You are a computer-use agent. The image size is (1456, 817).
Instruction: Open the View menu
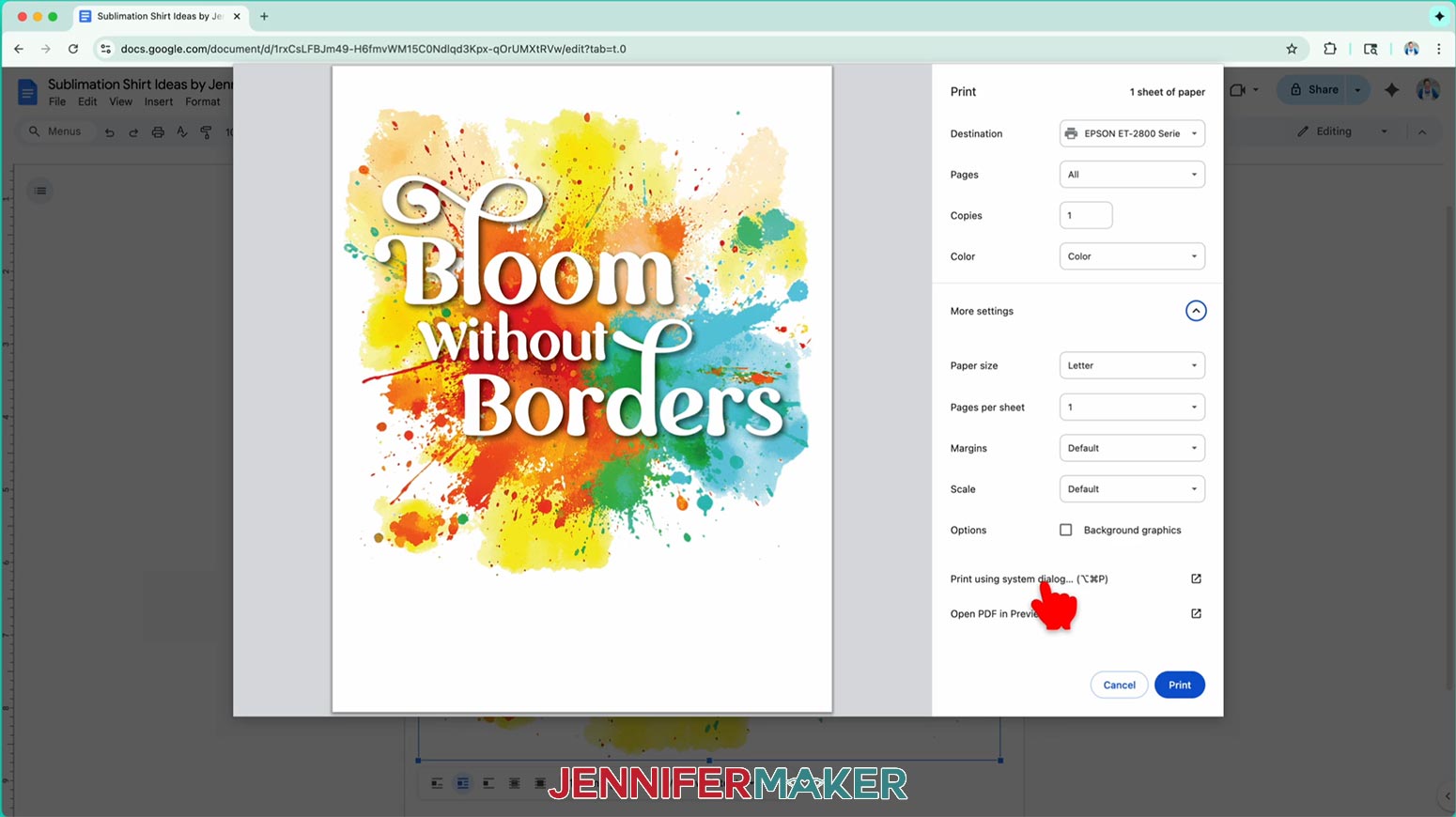coord(120,101)
